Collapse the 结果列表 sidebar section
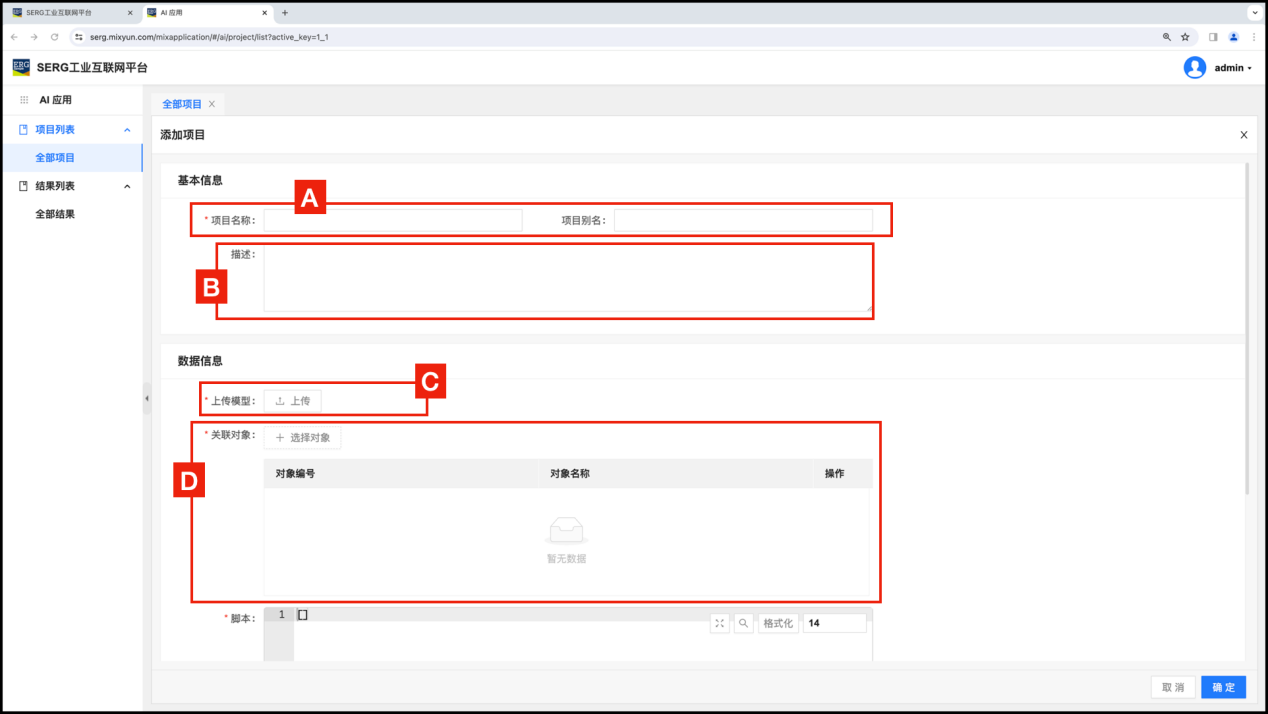This screenshot has width=1268, height=714. click(127, 186)
